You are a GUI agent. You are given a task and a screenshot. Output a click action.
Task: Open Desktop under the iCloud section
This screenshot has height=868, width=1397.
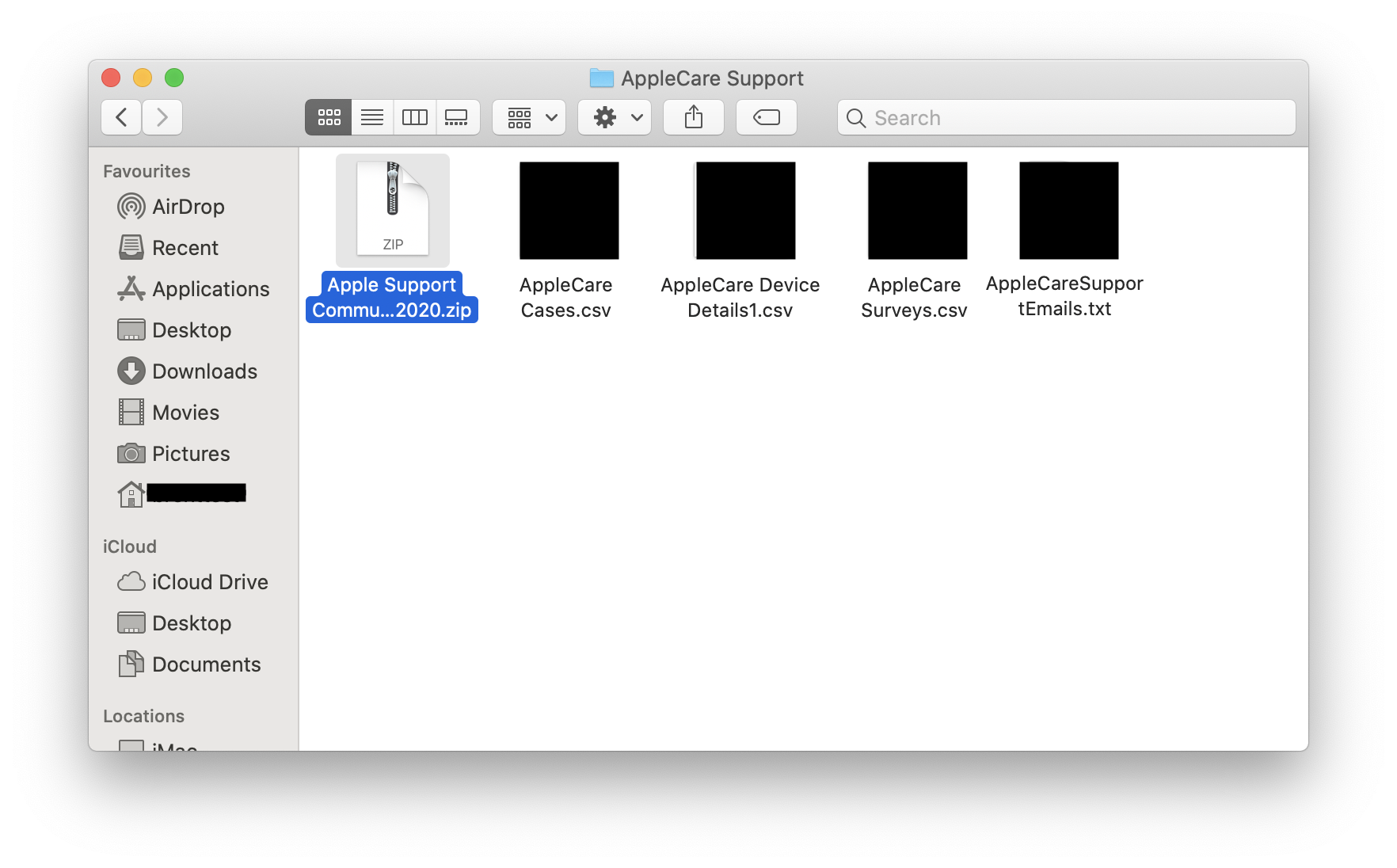coord(174,623)
